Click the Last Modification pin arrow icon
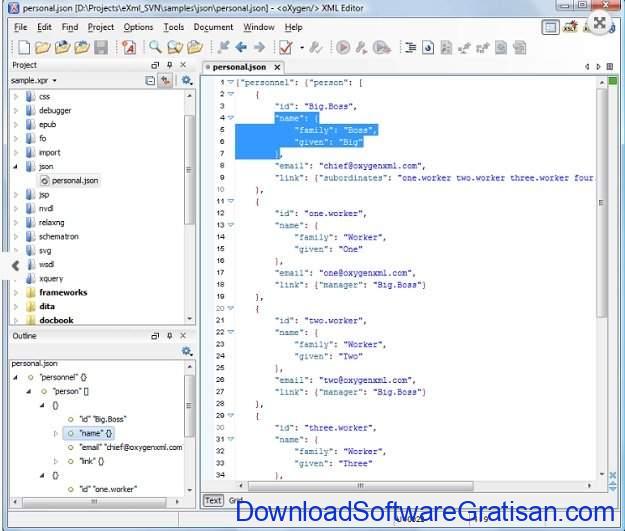This screenshot has height=531, width=625. pos(224,48)
